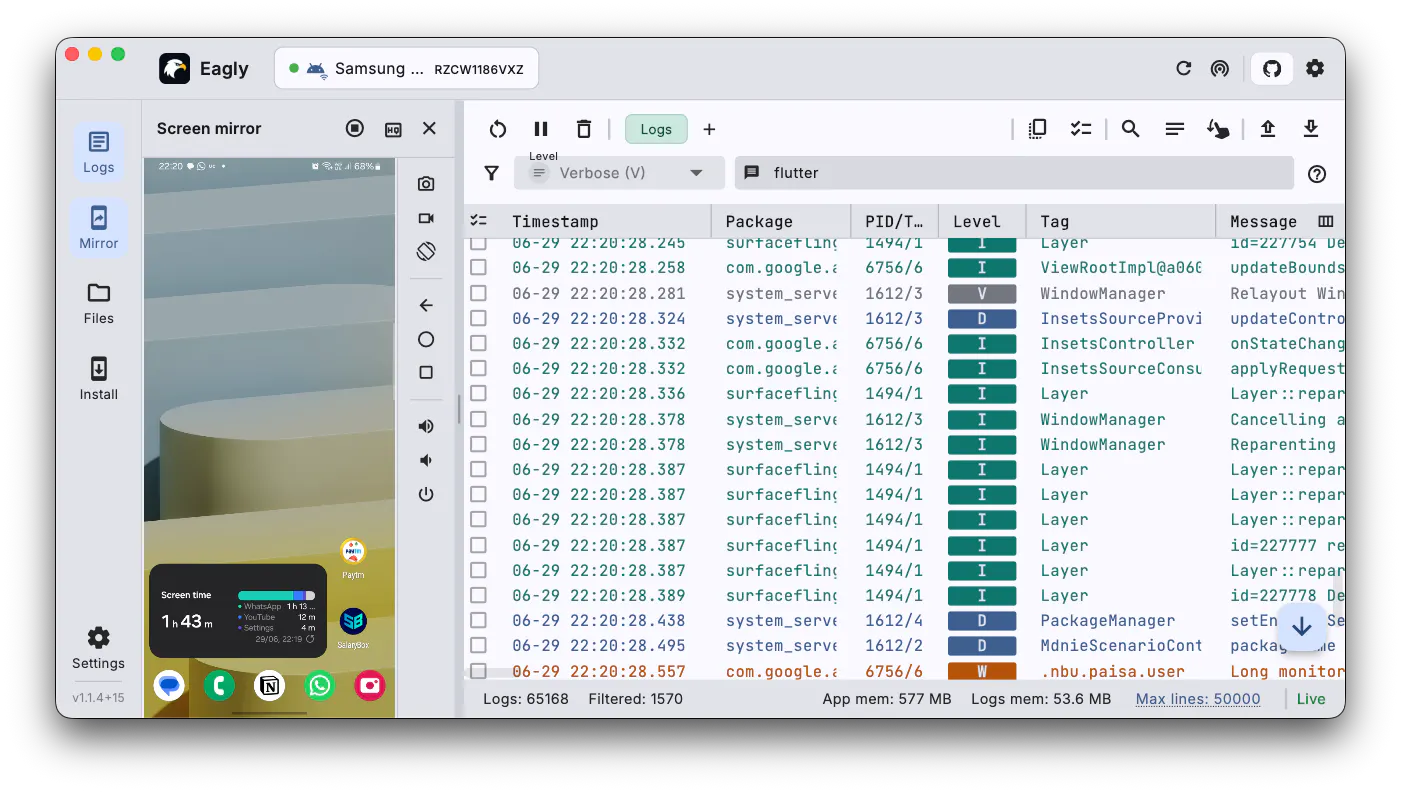Open the Install sidebar section
This screenshot has height=792, width=1401.
point(98,379)
